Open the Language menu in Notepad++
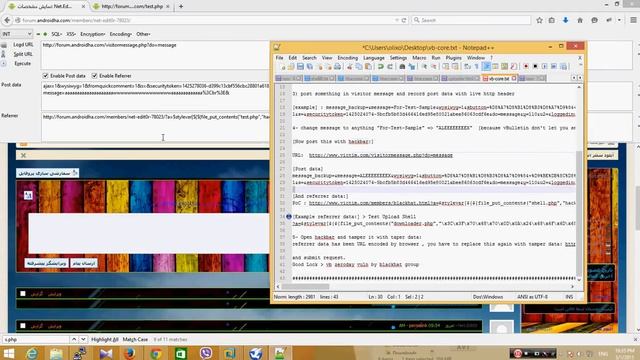Viewport: 640px width, 360px height. click(373, 58)
